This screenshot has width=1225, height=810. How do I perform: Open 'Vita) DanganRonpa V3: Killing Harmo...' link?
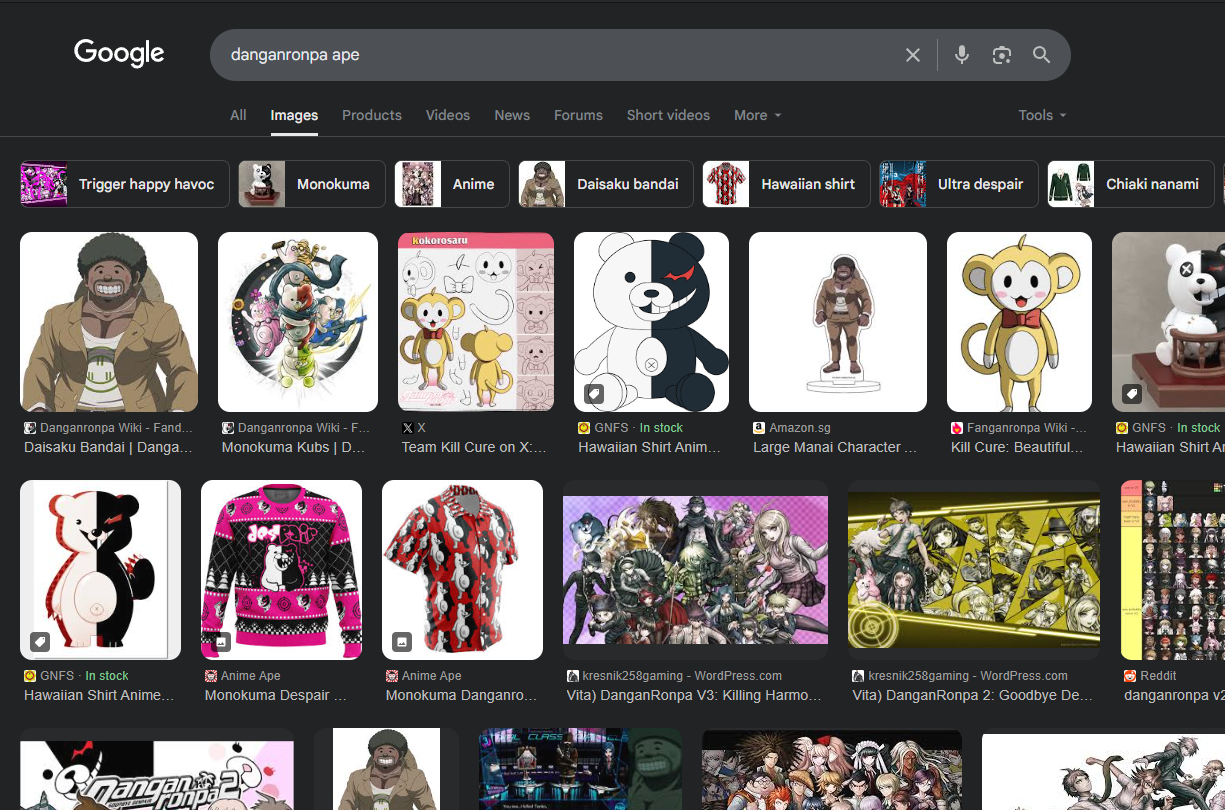(x=694, y=695)
